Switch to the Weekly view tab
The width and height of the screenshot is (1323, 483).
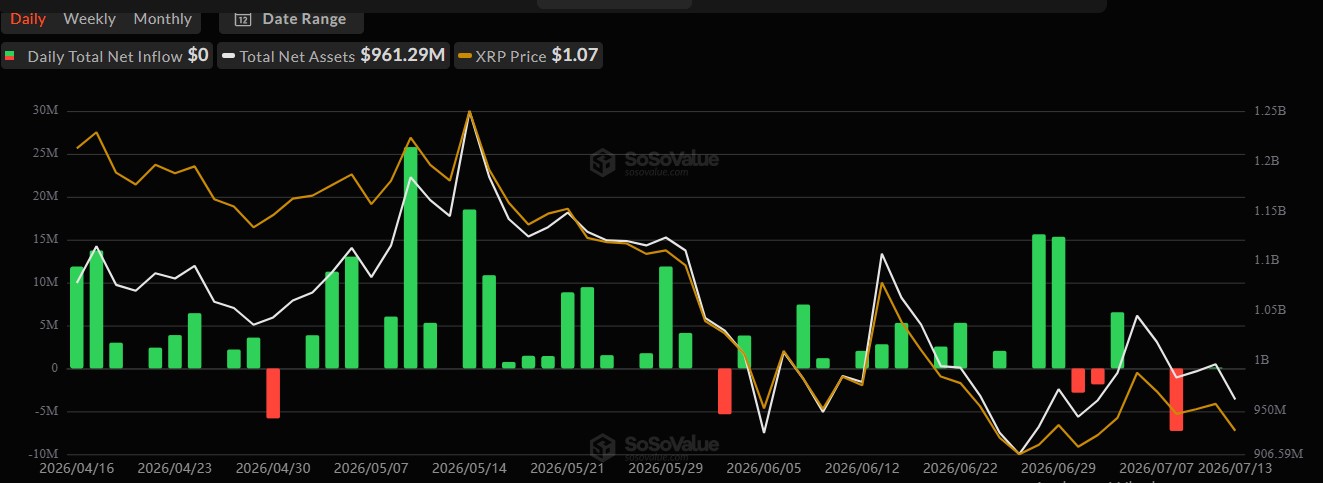tap(89, 18)
